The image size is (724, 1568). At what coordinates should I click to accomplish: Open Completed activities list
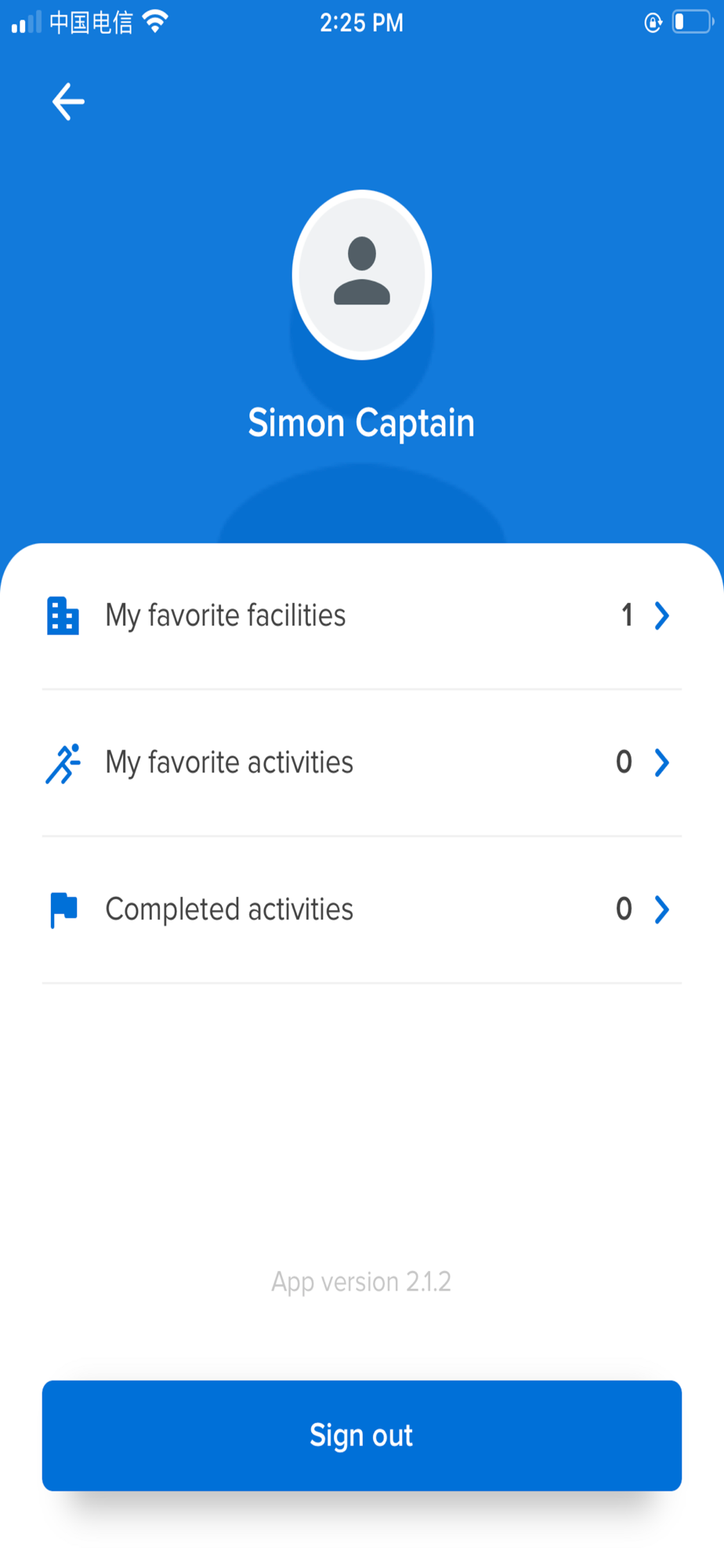[230, 909]
